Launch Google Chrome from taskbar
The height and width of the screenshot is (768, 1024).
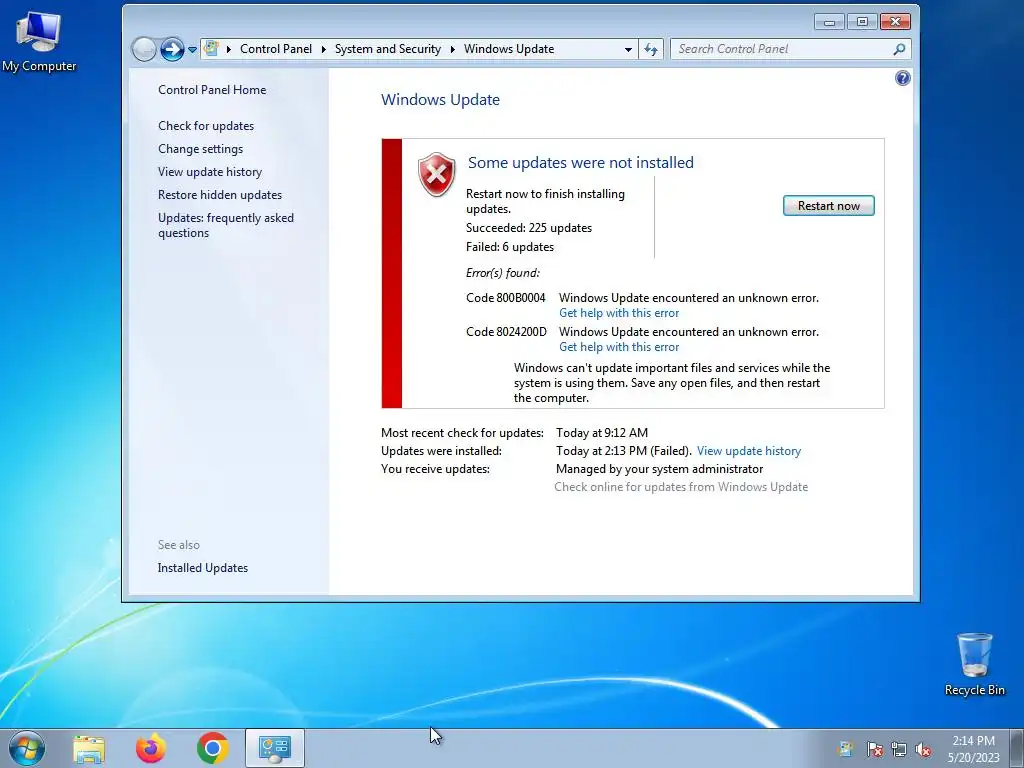(x=212, y=748)
